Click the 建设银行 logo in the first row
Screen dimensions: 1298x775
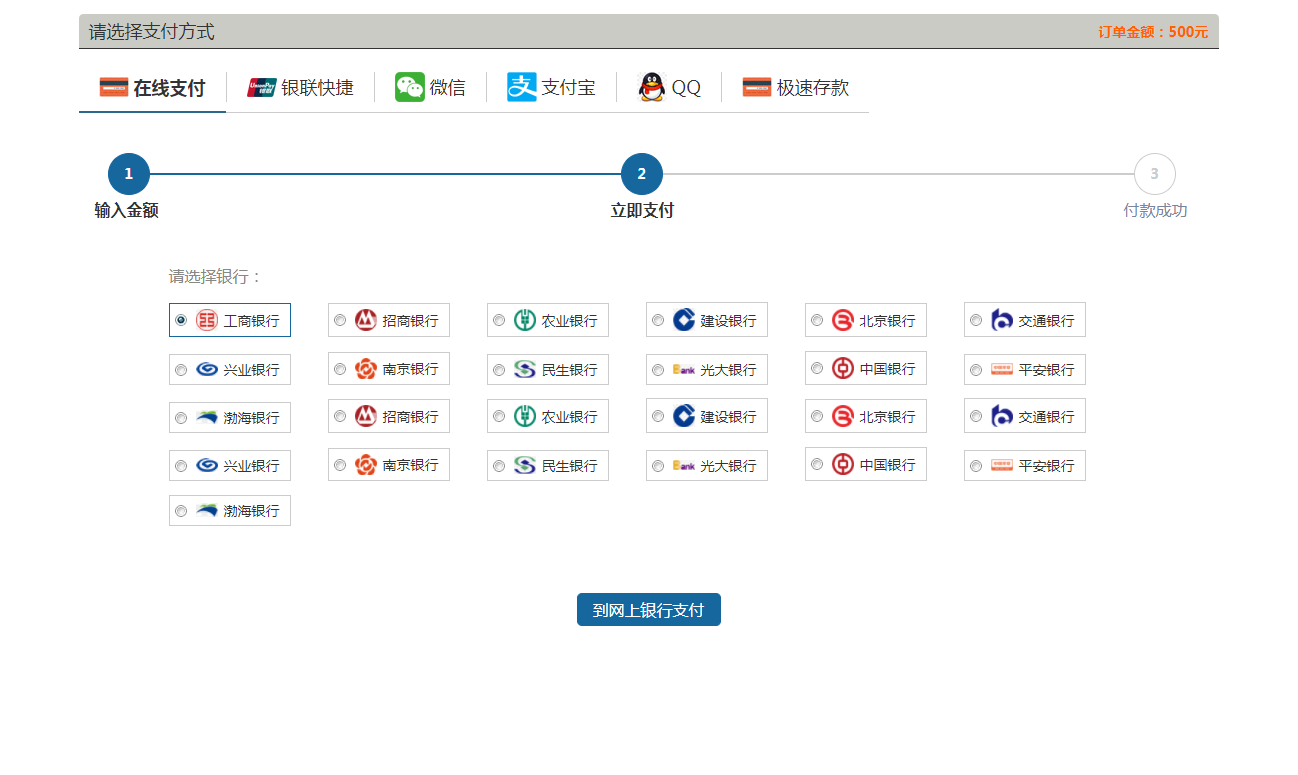[684, 320]
